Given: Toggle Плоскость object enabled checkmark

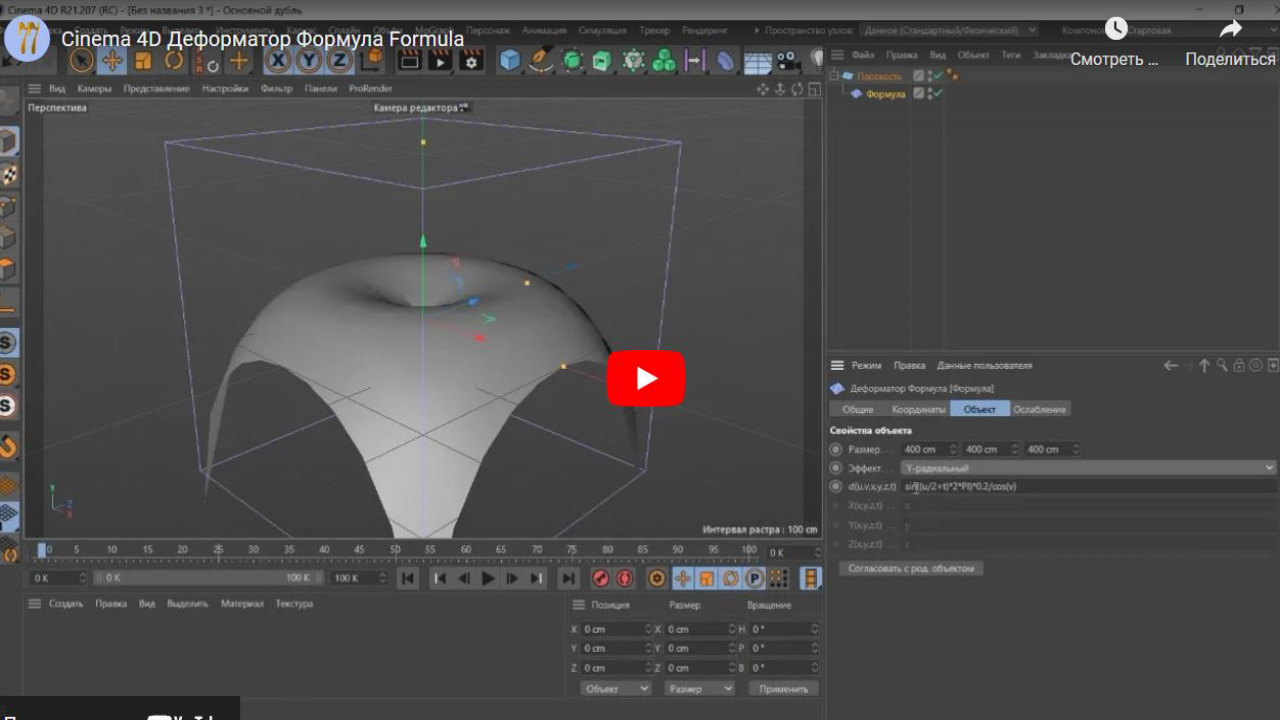Looking at the screenshot, I should [939, 76].
